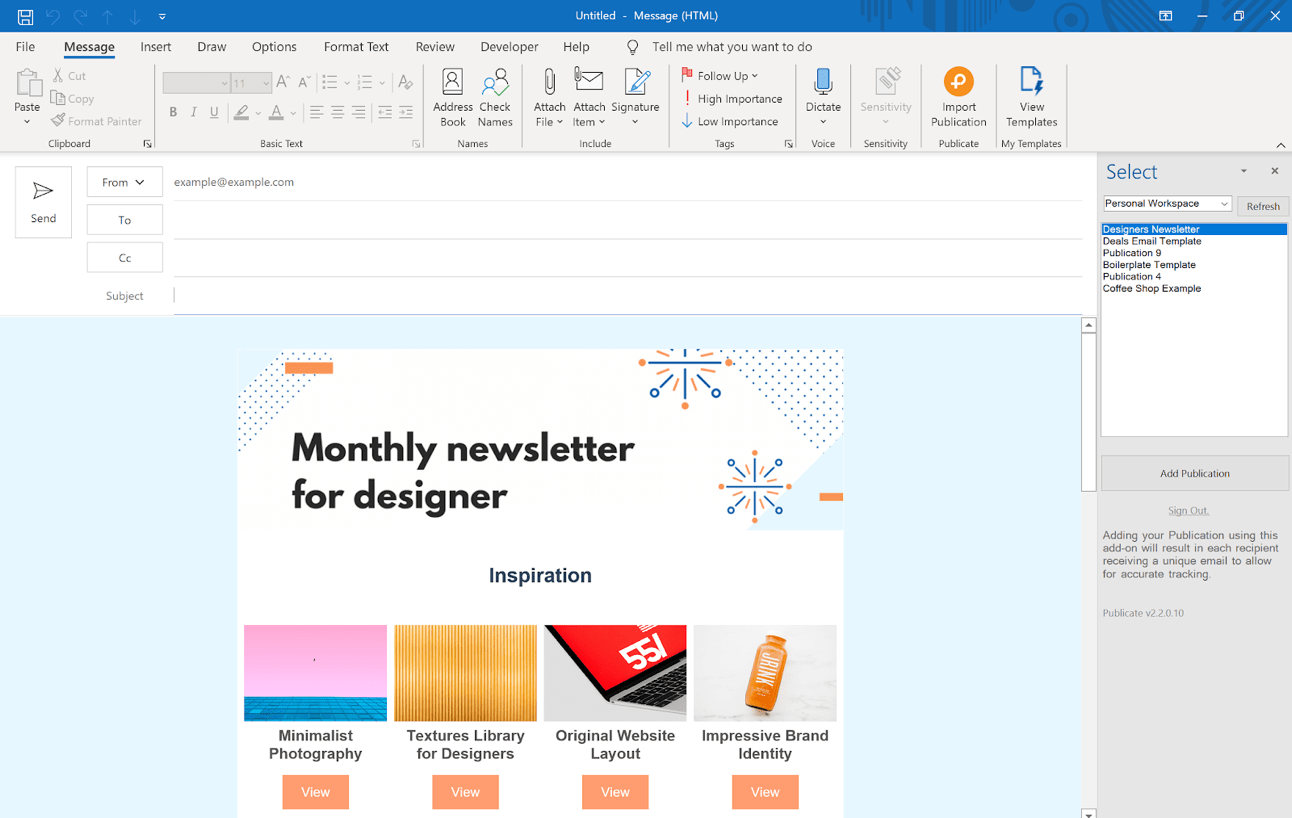
Task: Click the Sign Out link
Action: point(1188,510)
